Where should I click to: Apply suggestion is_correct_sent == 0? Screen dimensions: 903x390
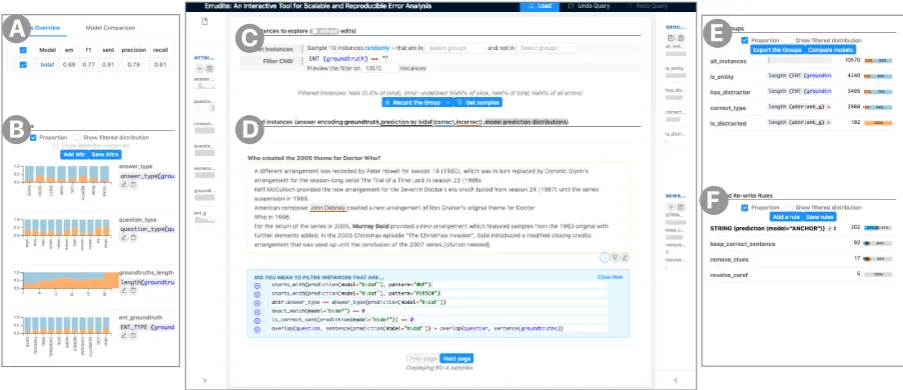click(257, 320)
